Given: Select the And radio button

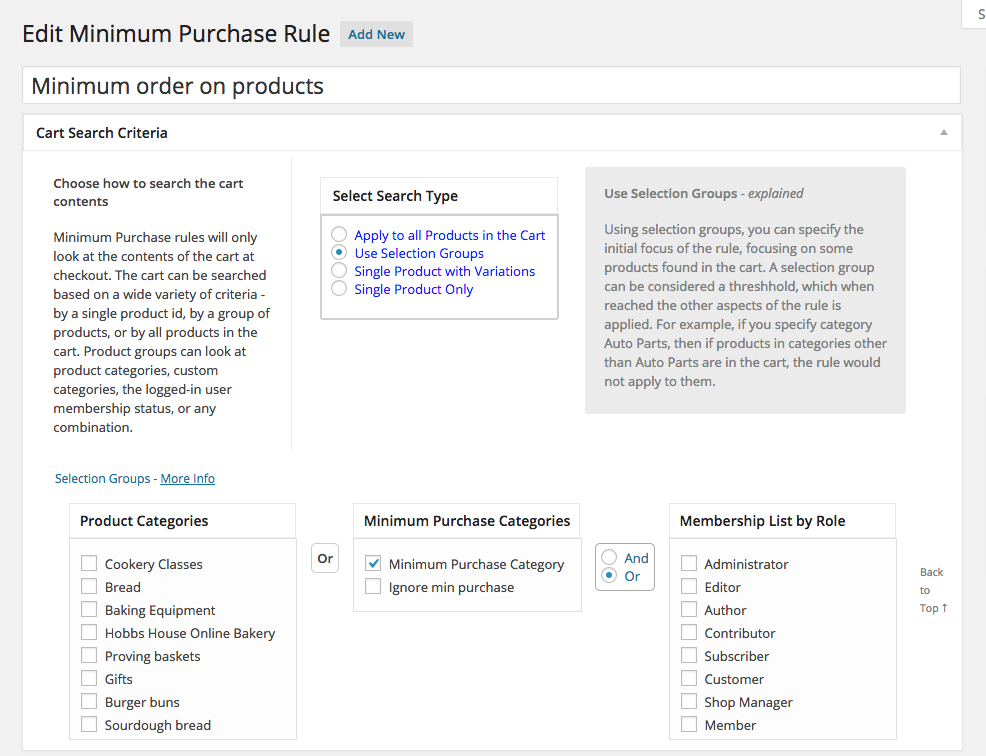Looking at the screenshot, I should (609, 558).
